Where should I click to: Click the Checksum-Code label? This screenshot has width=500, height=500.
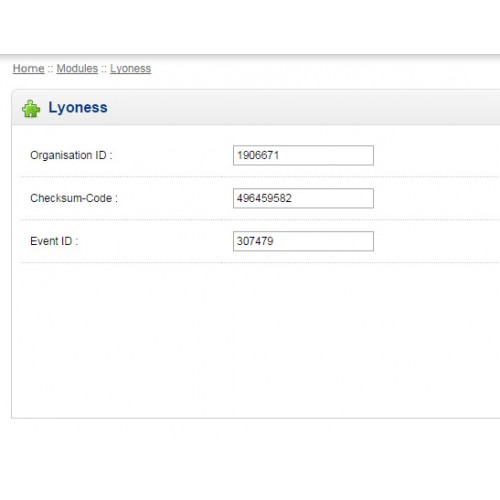(74, 198)
